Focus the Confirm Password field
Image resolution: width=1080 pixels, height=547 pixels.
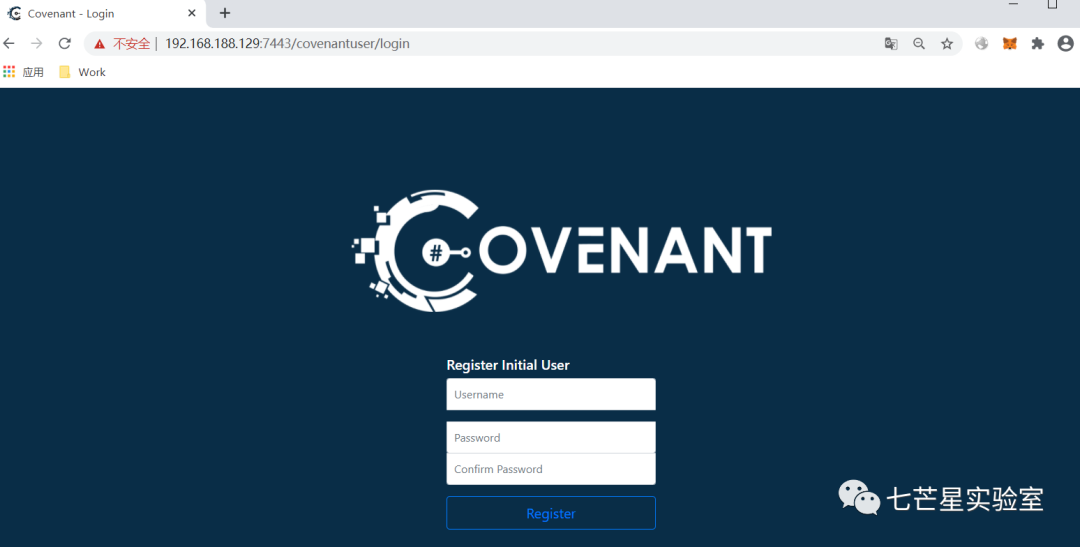pos(551,469)
